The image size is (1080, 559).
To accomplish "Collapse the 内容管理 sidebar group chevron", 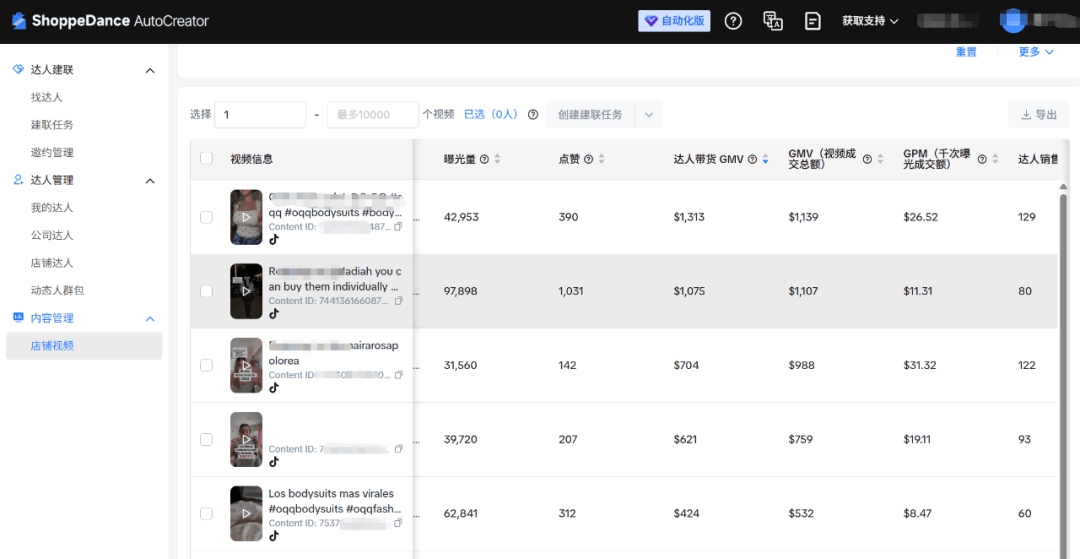I will pos(149,318).
